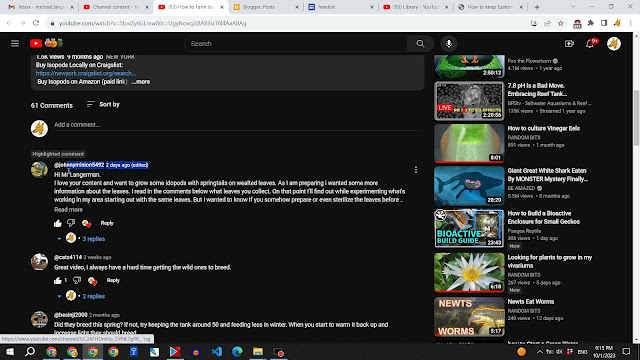Open the account avatar menu
This screenshot has height=360, width=640.
(x=613, y=44)
